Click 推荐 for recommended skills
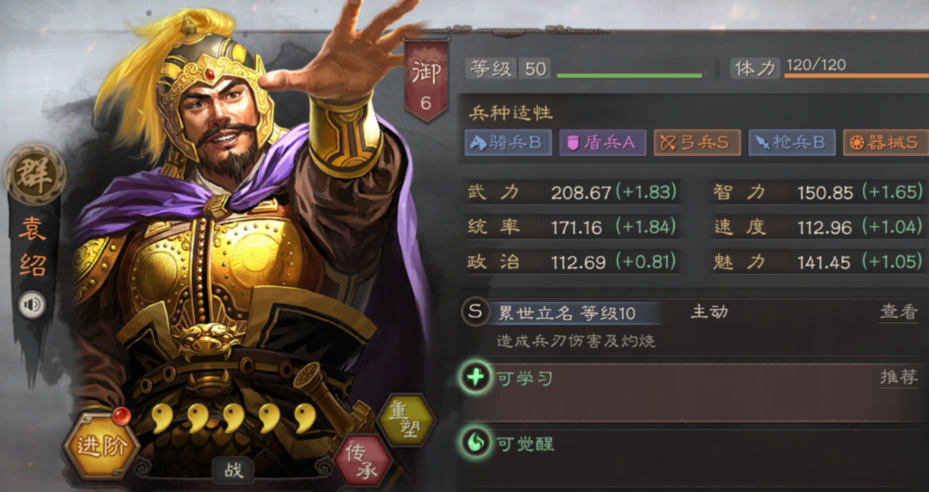The image size is (929, 492). (x=898, y=378)
